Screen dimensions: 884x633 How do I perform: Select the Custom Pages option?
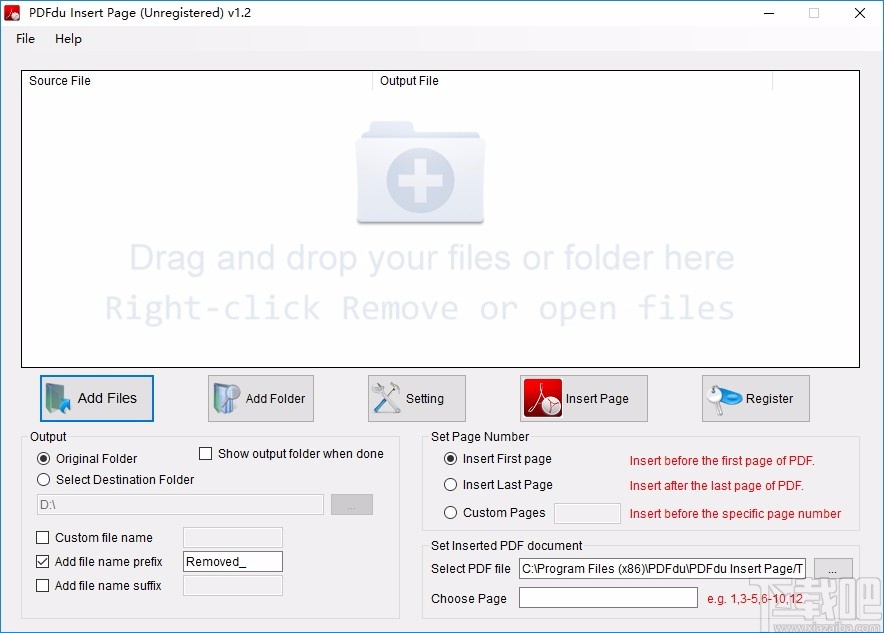(x=451, y=513)
